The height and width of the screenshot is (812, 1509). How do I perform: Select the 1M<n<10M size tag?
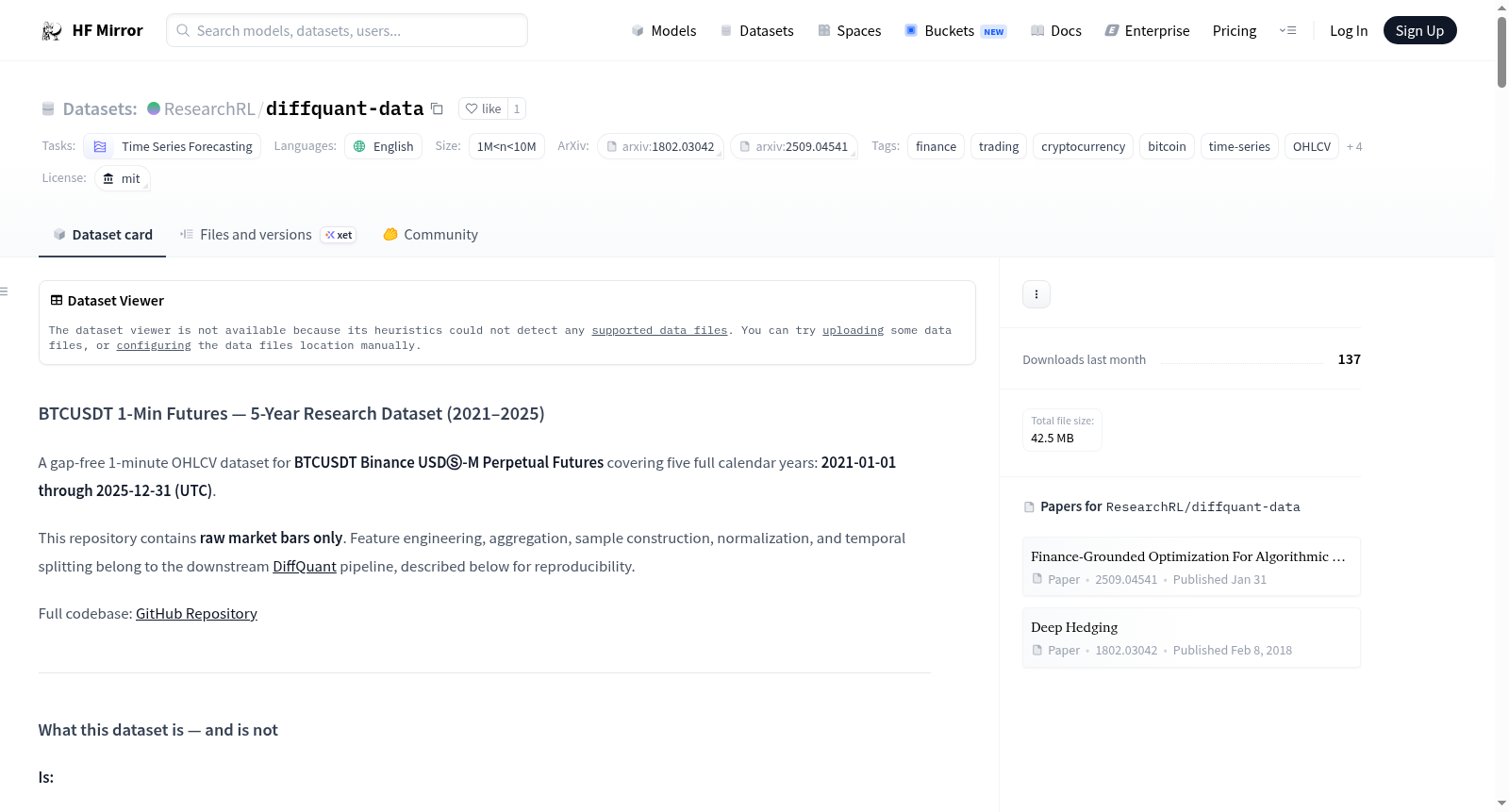[506, 146]
